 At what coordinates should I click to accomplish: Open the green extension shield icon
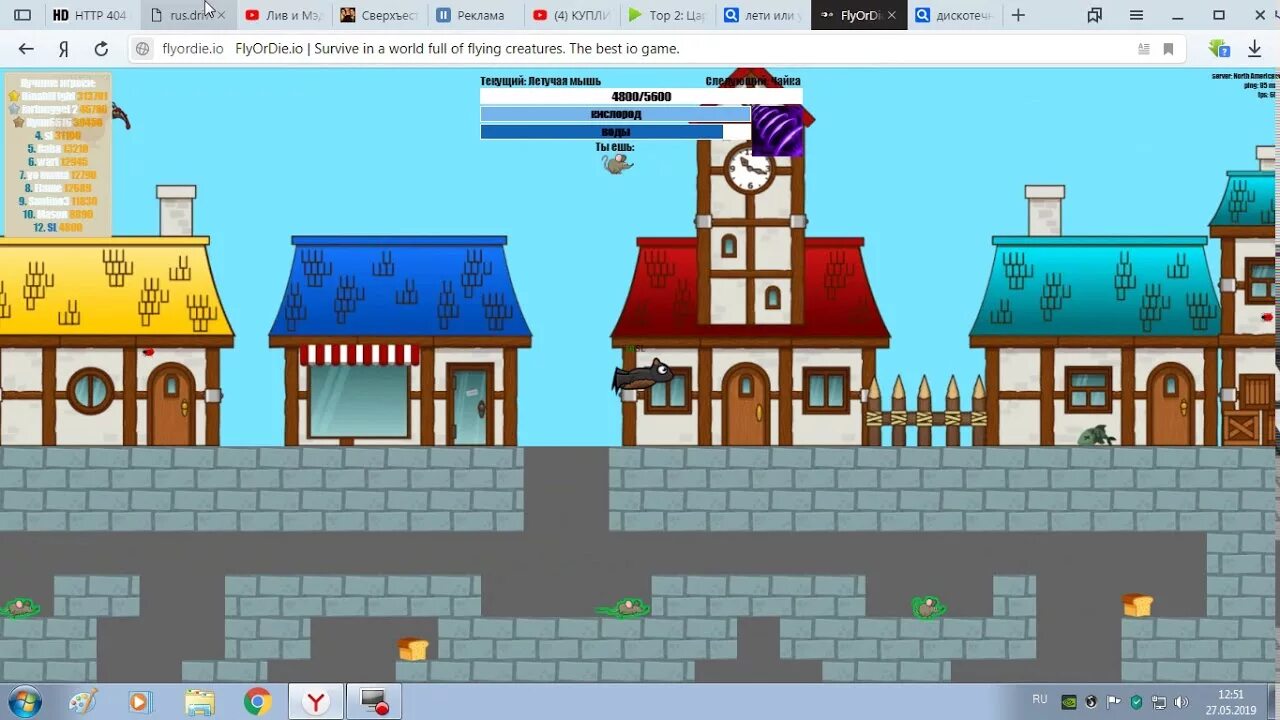(x=1218, y=48)
